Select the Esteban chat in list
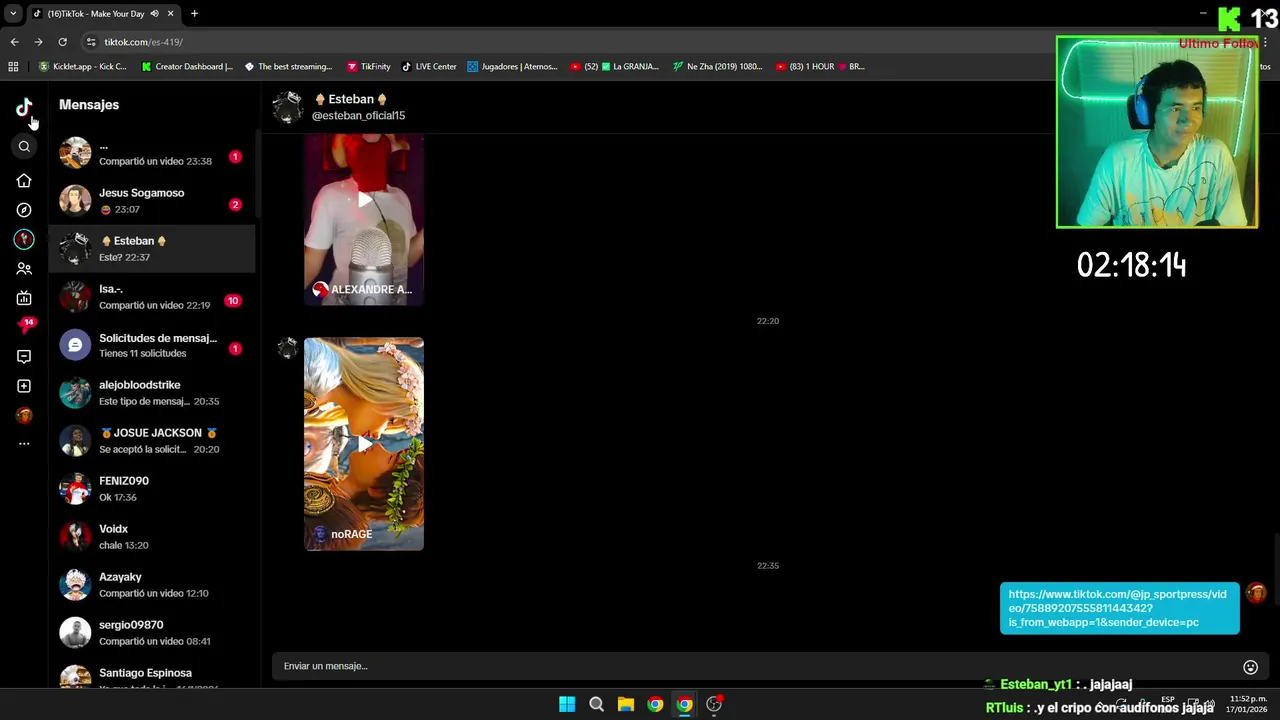 pos(152,249)
